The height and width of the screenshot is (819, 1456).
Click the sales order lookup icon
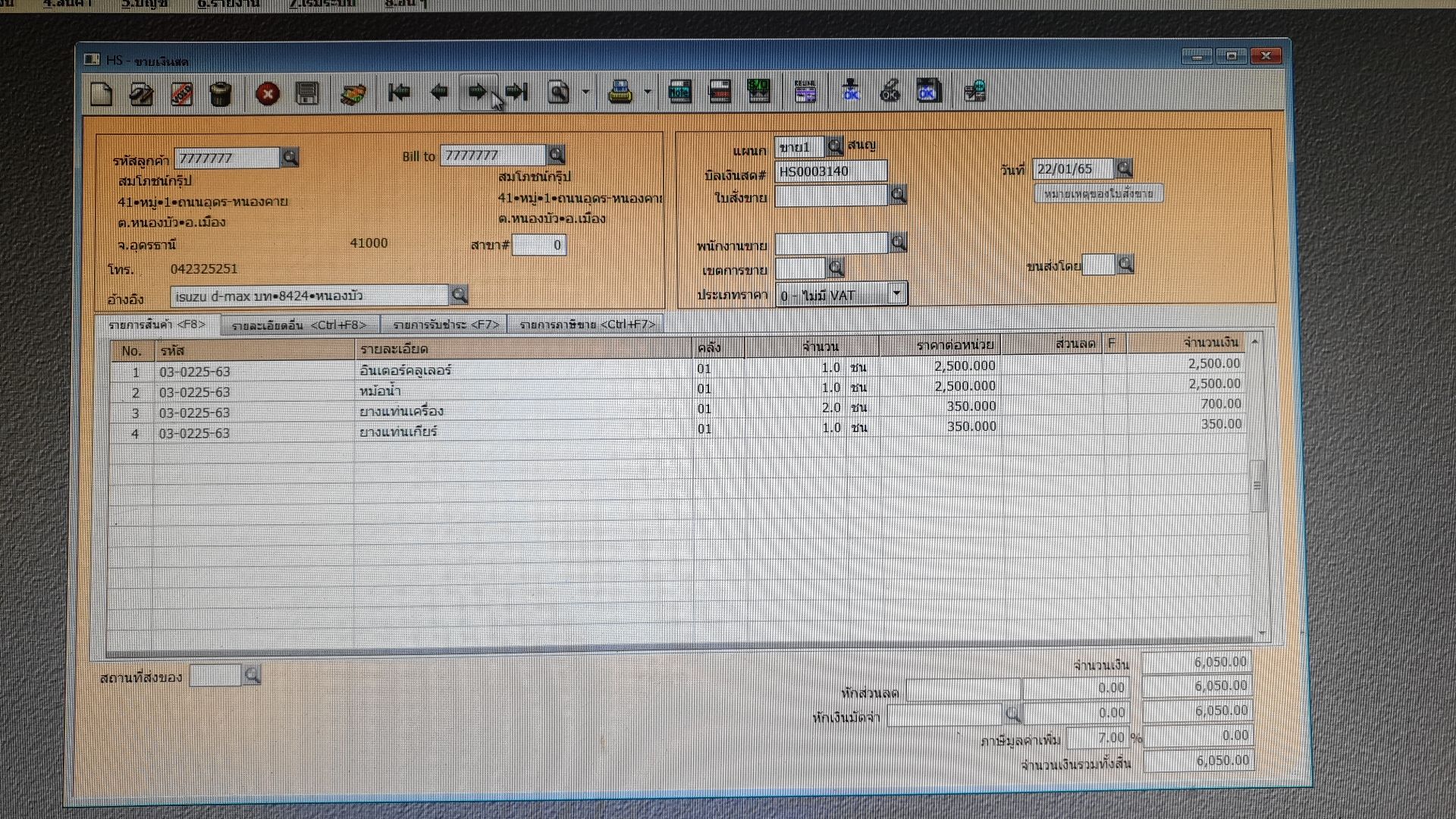(x=898, y=195)
